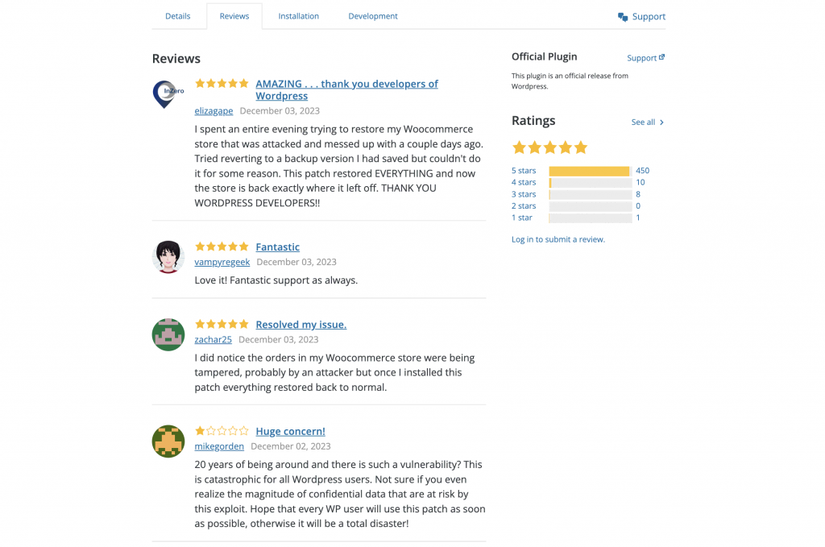Select the Development tab
Screen dimensions: 825x547
tap(373, 16)
